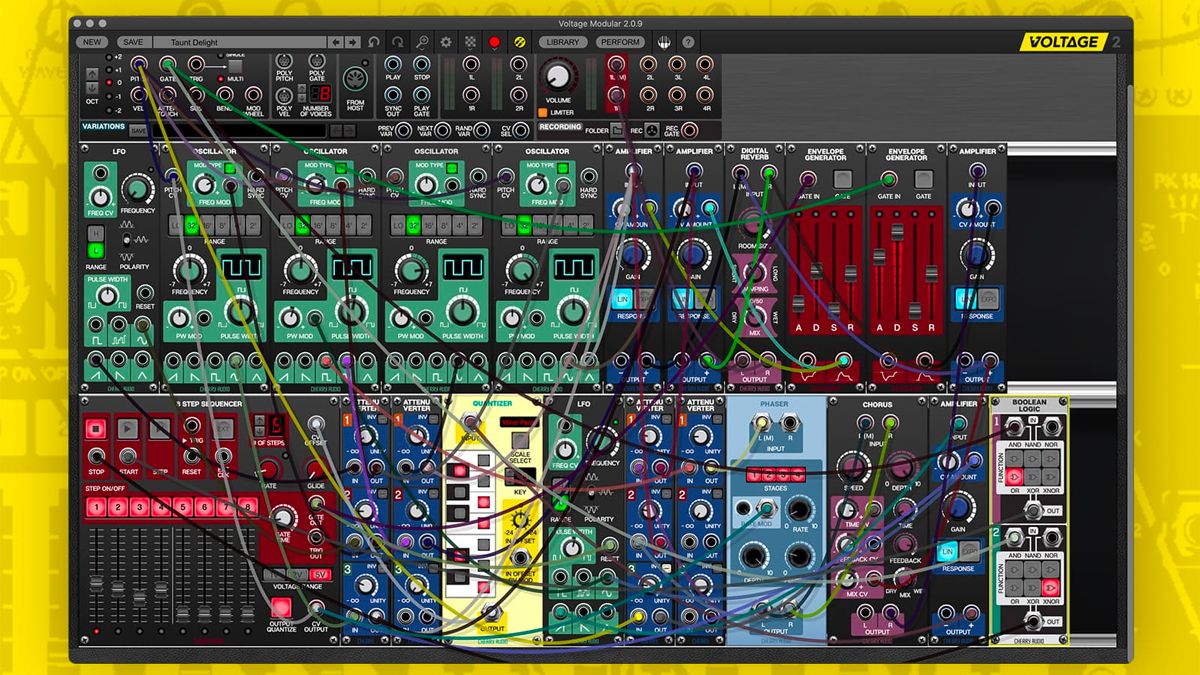Click the Save button to store the patch
The height and width of the screenshot is (675, 1200).
133,41
